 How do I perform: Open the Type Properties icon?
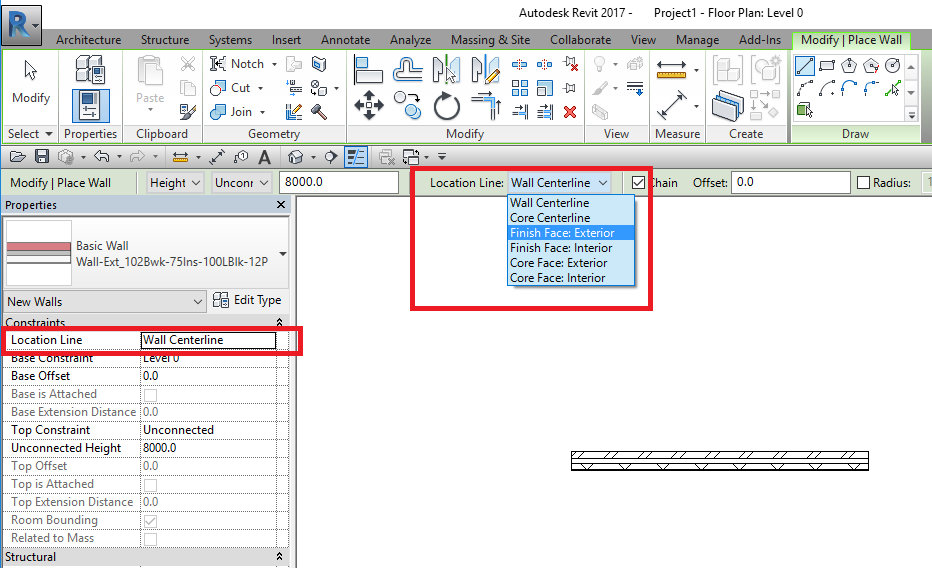[x=90, y=69]
